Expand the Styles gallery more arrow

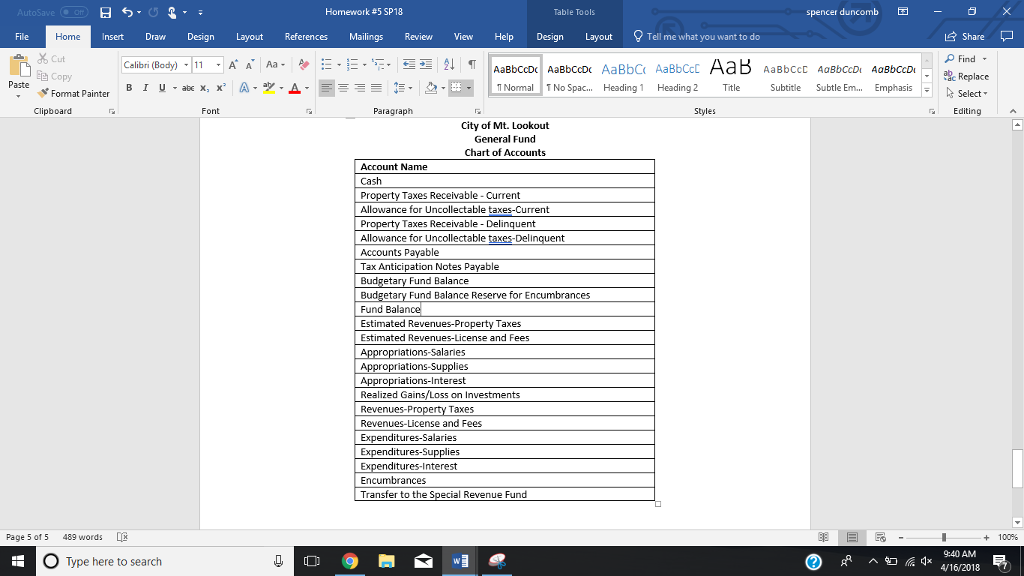point(925,90)
